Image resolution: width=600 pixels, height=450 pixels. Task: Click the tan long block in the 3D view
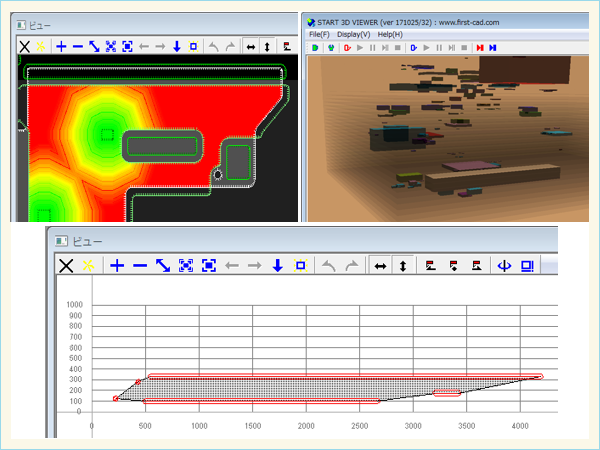coord(490,176)
